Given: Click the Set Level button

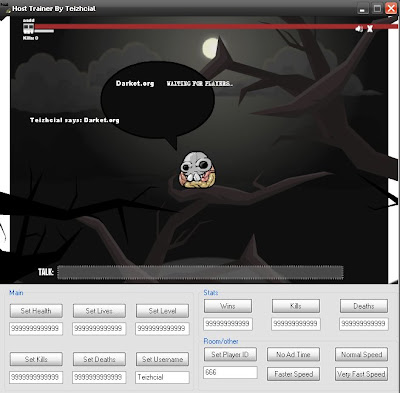Looking at the screenshot, I should (x=162, y=311).
